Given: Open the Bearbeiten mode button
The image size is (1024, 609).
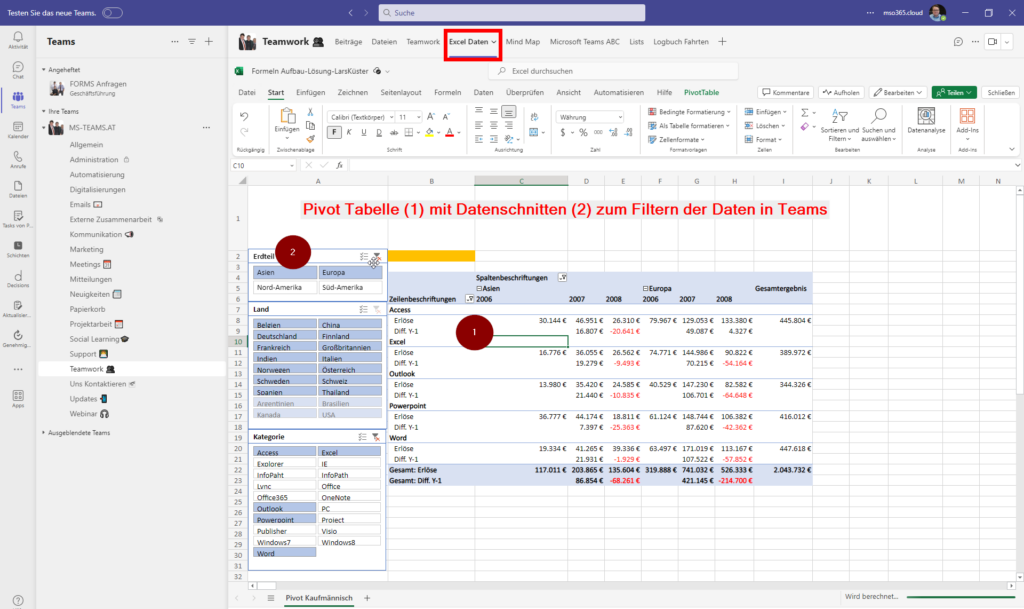Looking at the screenshot, I should (897, 93).
